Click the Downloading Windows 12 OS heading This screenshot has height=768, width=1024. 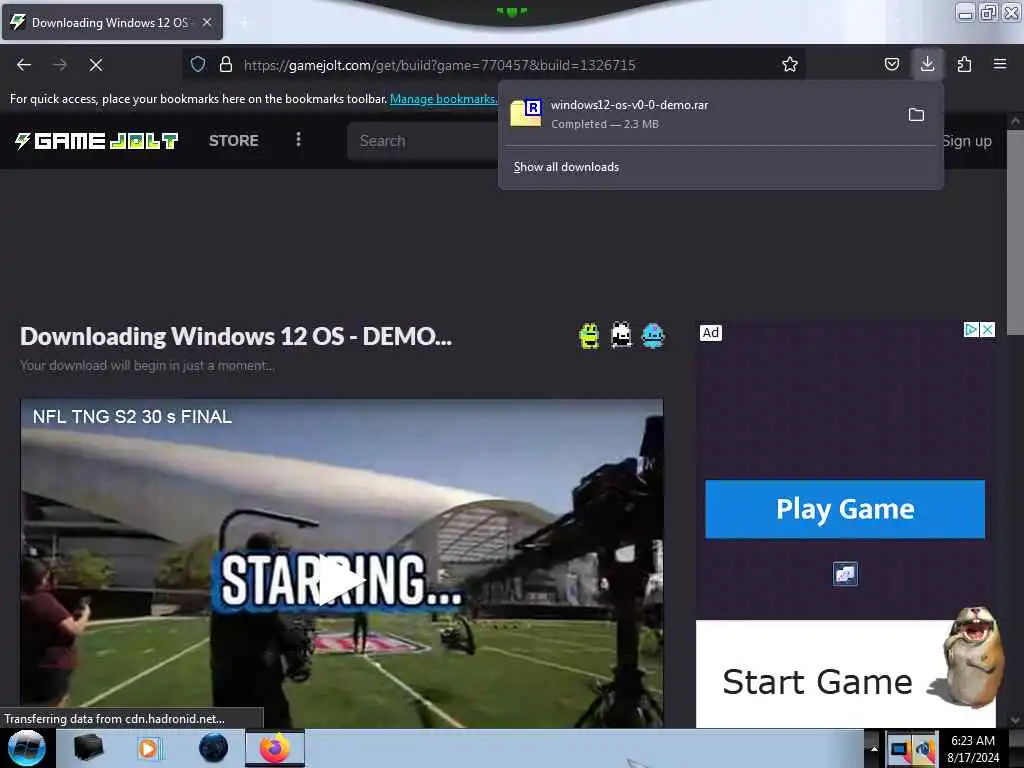236,336
